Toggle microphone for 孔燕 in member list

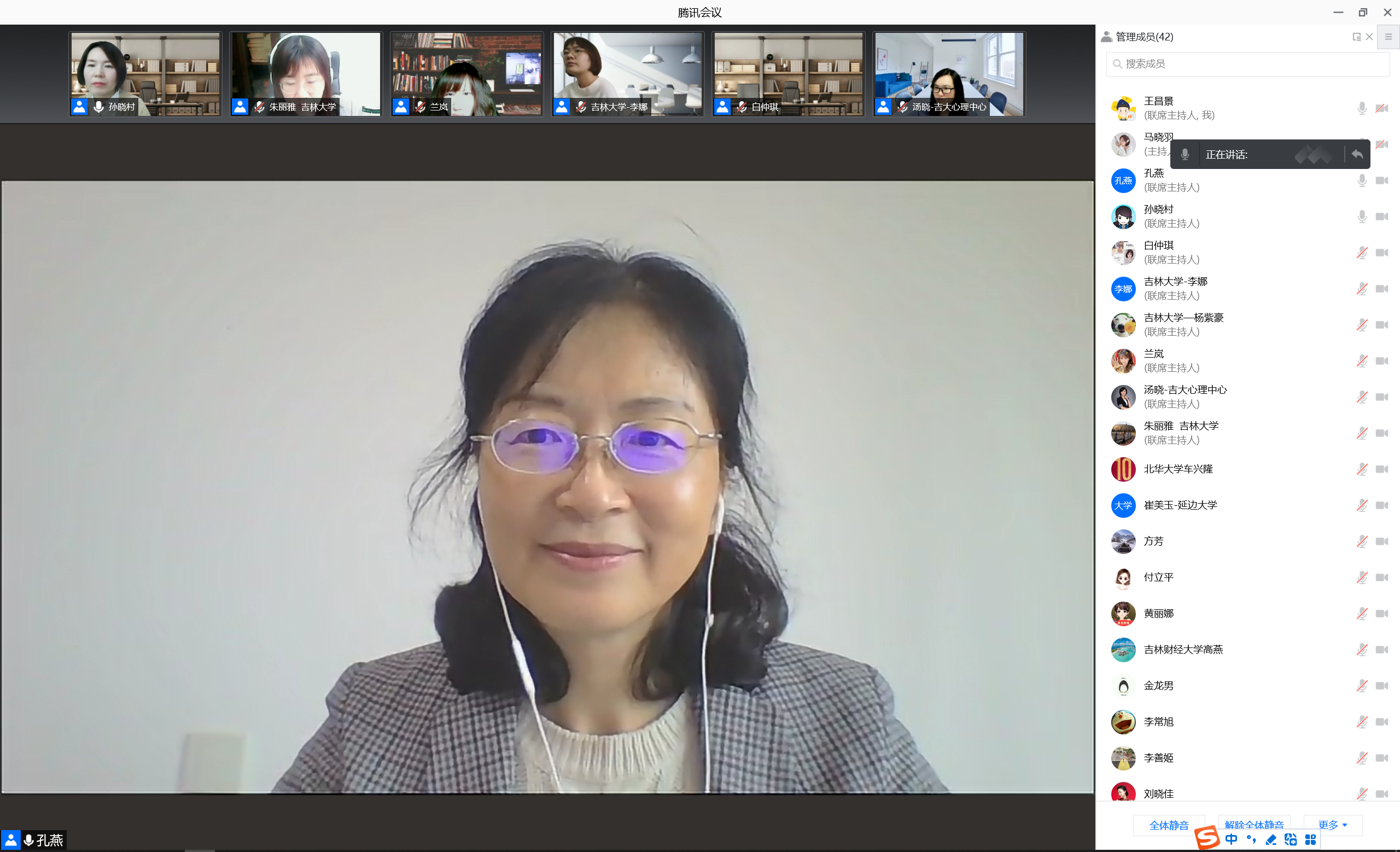1362,180
